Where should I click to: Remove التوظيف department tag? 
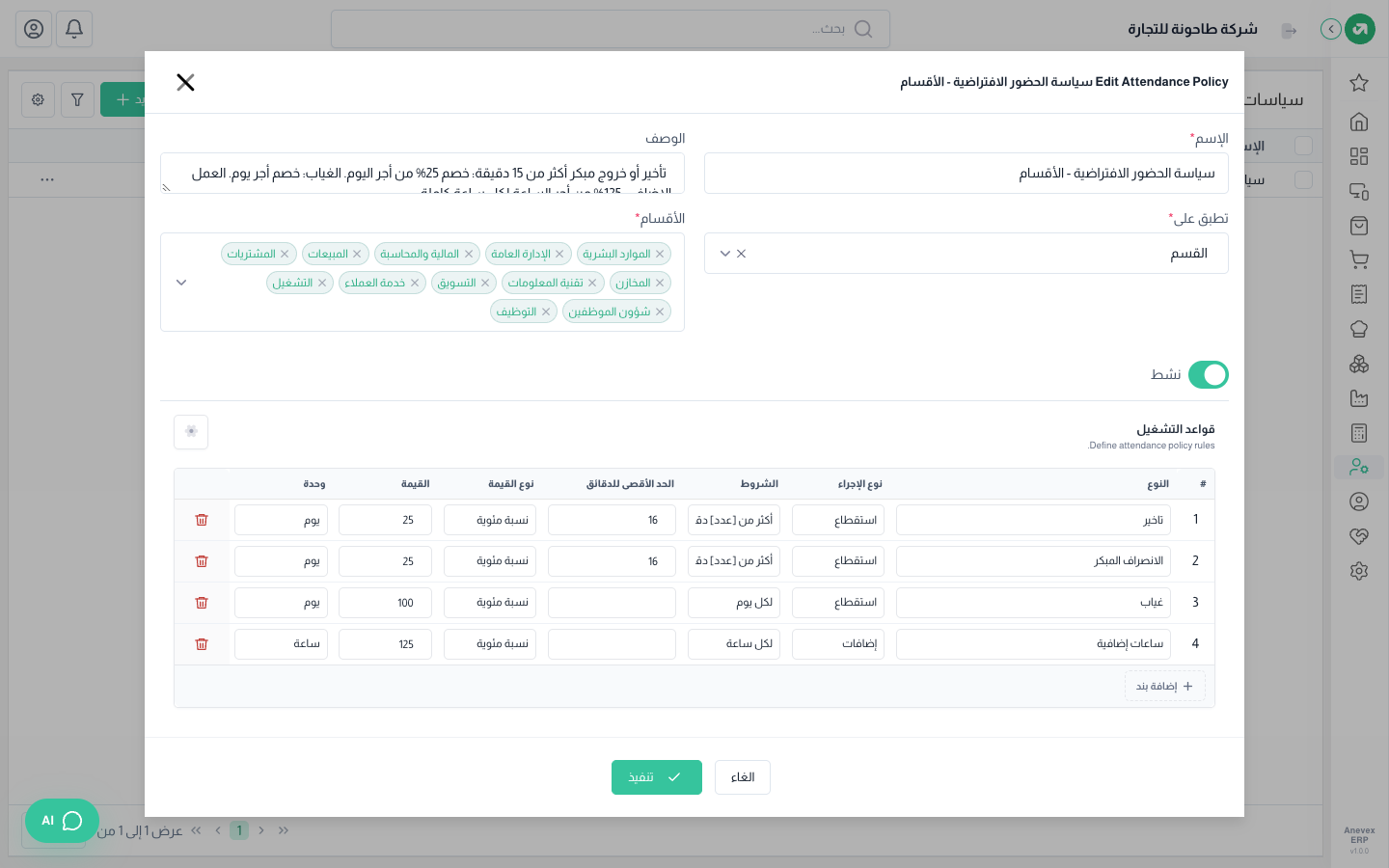546,312
